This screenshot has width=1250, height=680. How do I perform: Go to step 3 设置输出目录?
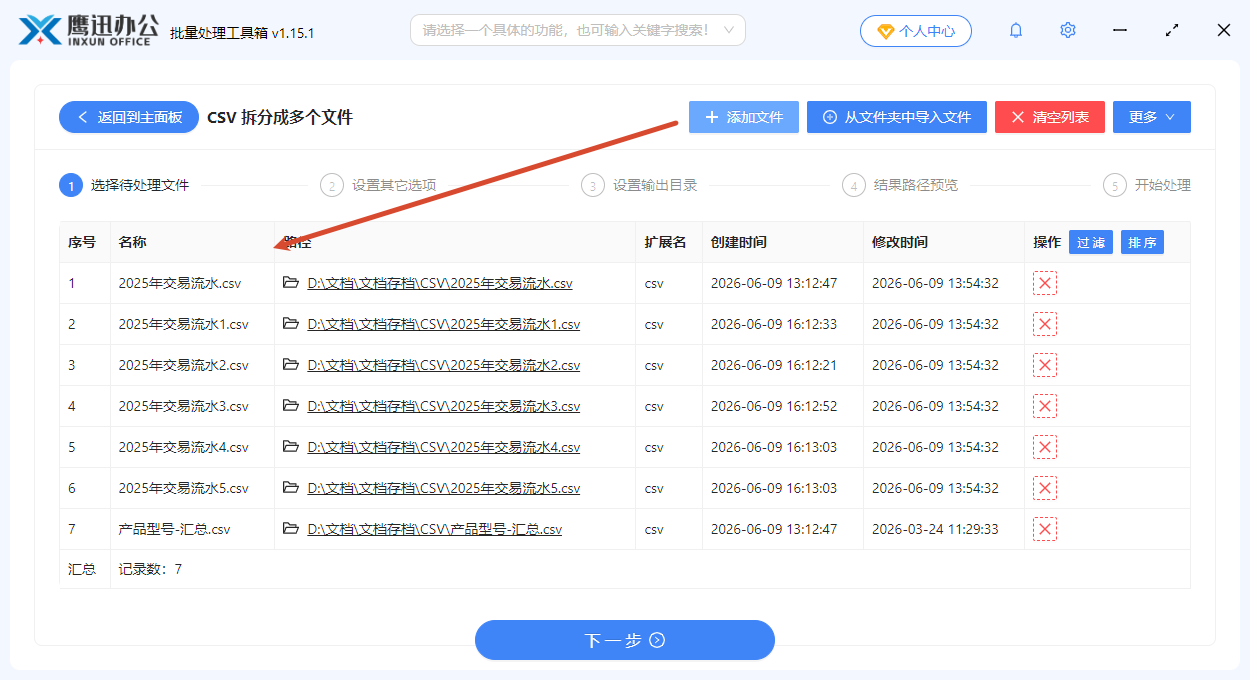(639, 185)
